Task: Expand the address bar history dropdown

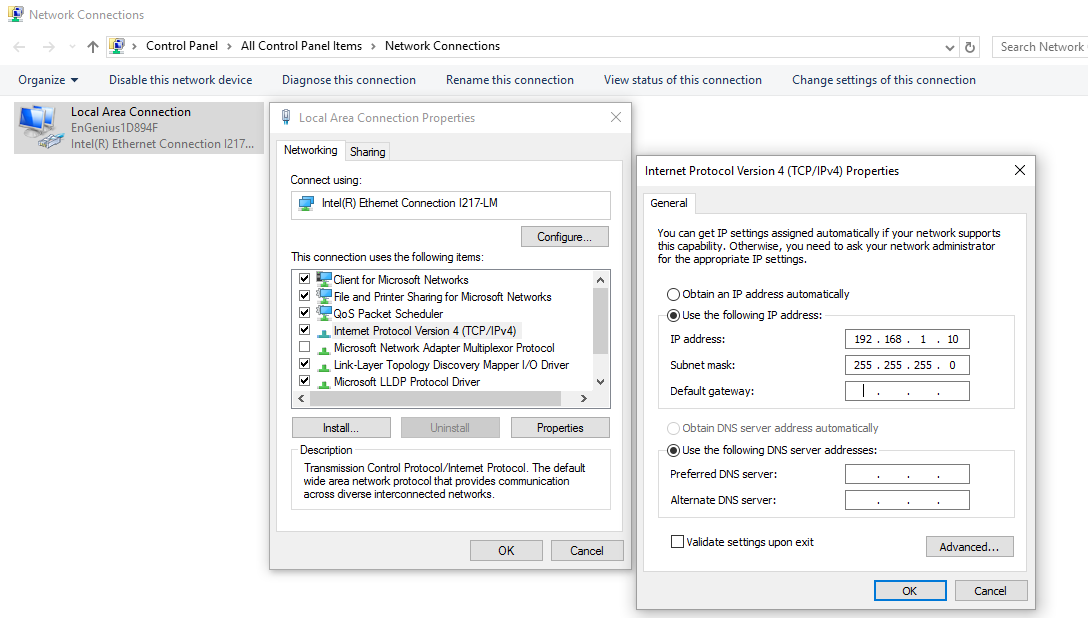Action: coord(950,47)
